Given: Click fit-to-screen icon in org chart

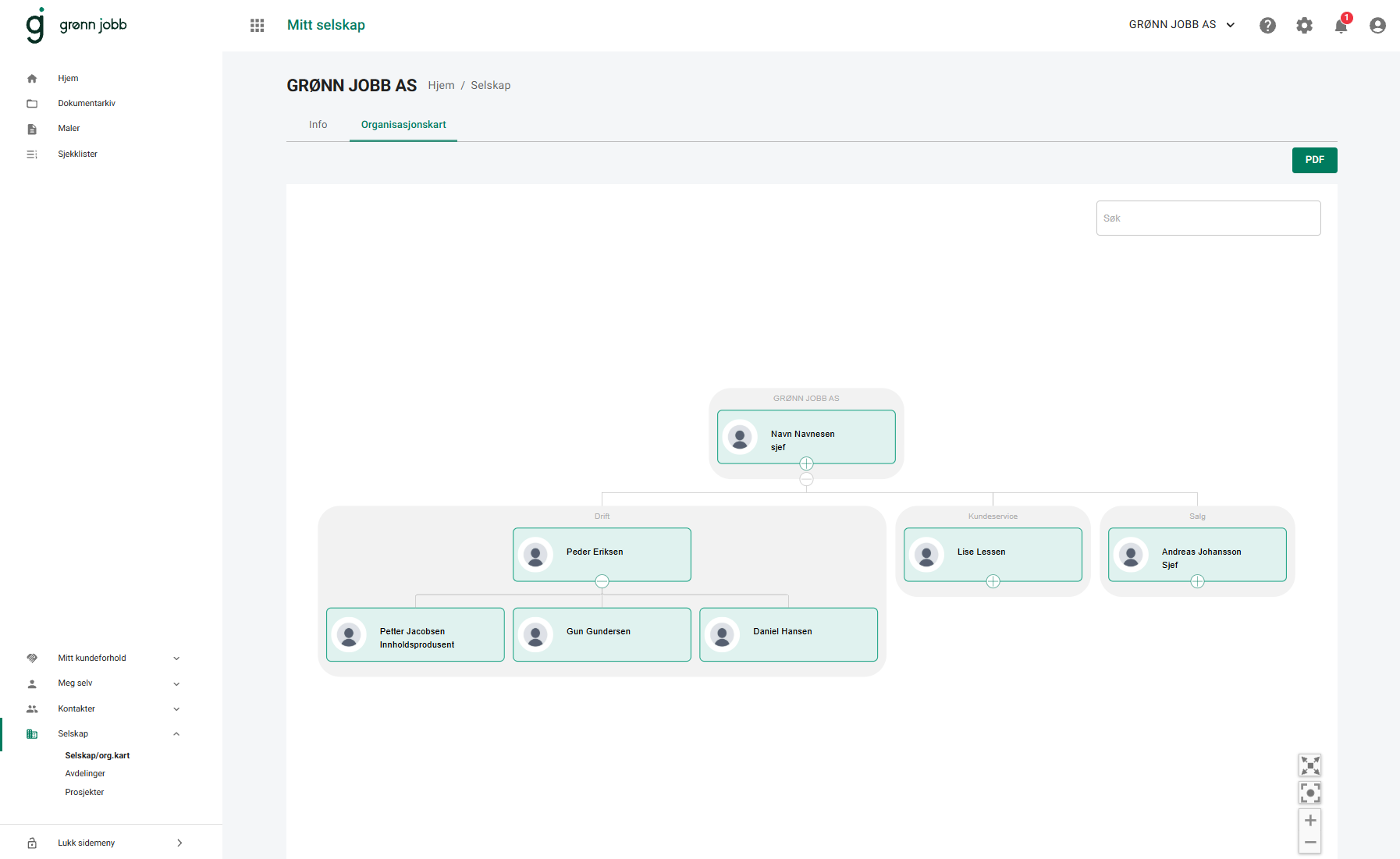Looking at the screenshot, I should (x=1309, y=765).
